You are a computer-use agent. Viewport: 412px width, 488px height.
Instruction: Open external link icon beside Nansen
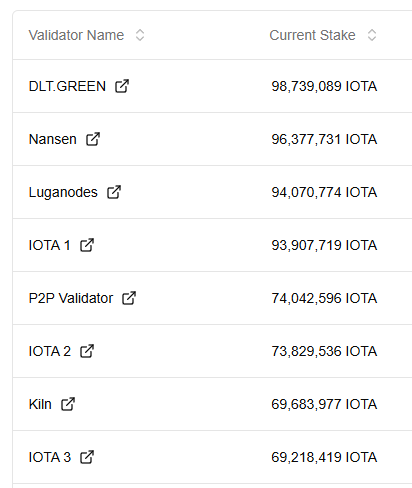tap(93, 139)
